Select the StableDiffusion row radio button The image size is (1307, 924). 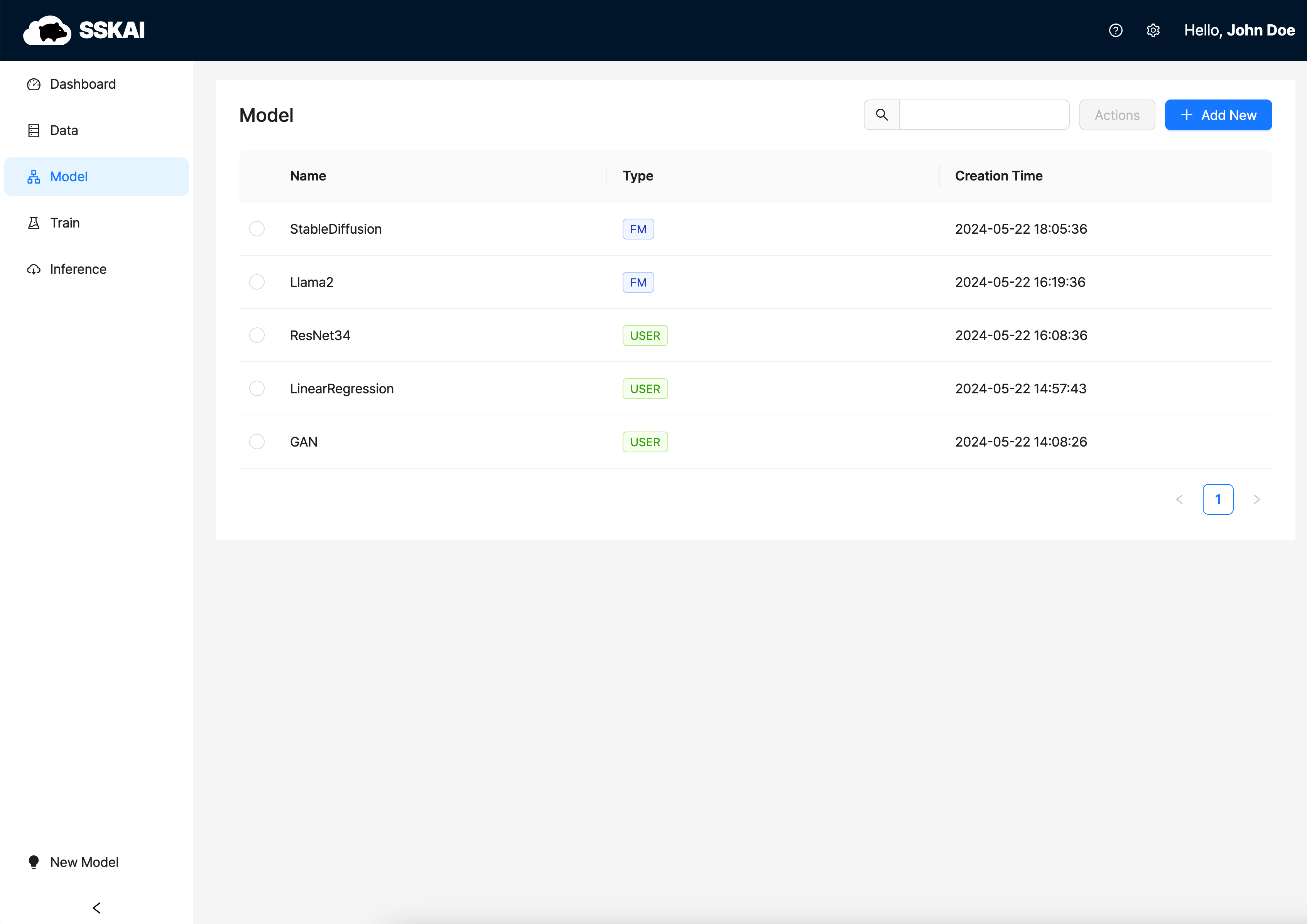click(x=257, y=229)
